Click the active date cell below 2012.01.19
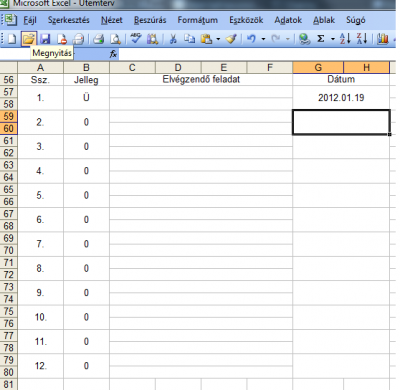400x390 pixels. (341, 122)
